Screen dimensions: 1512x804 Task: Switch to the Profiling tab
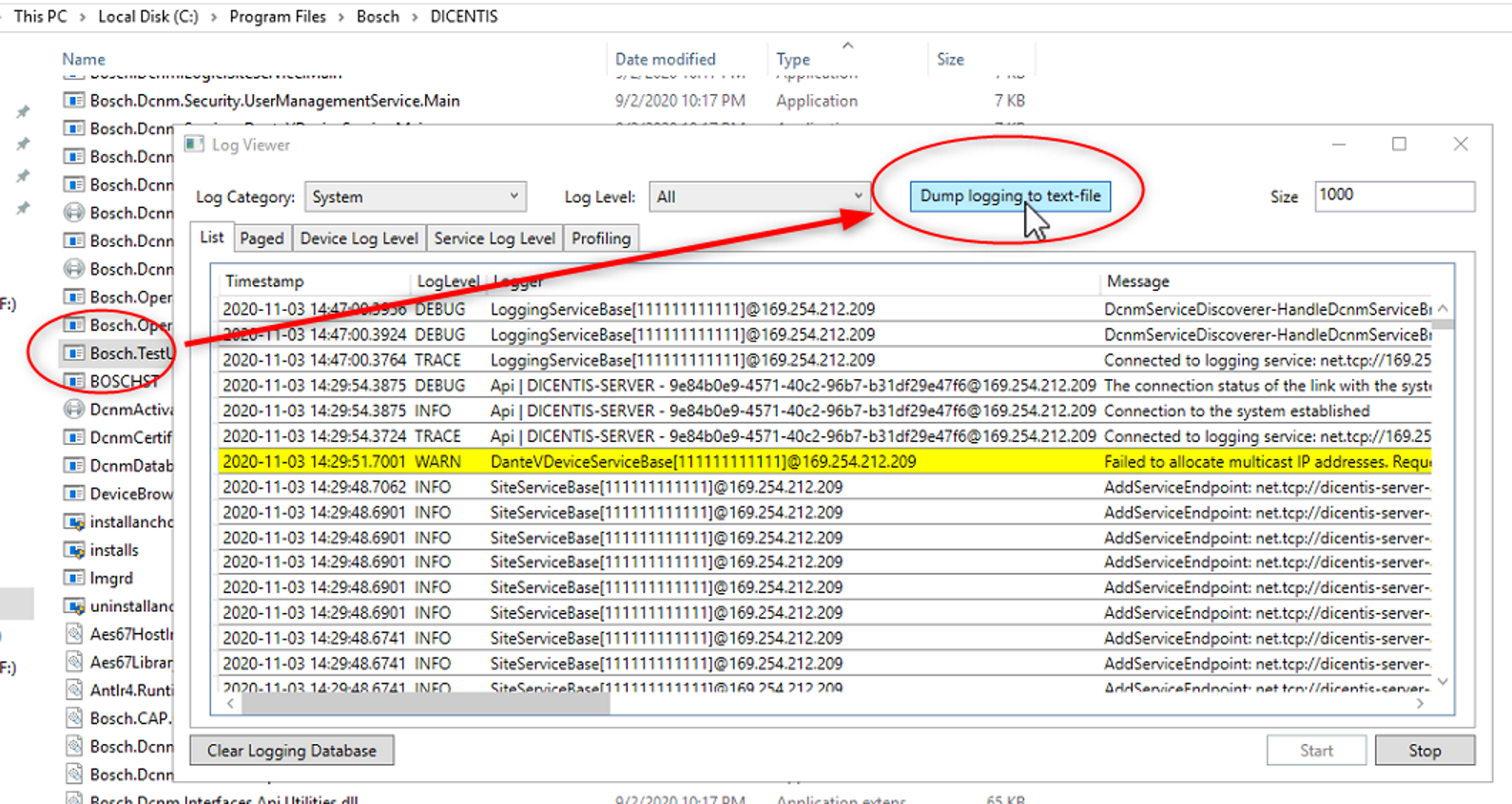coord(600,239)
